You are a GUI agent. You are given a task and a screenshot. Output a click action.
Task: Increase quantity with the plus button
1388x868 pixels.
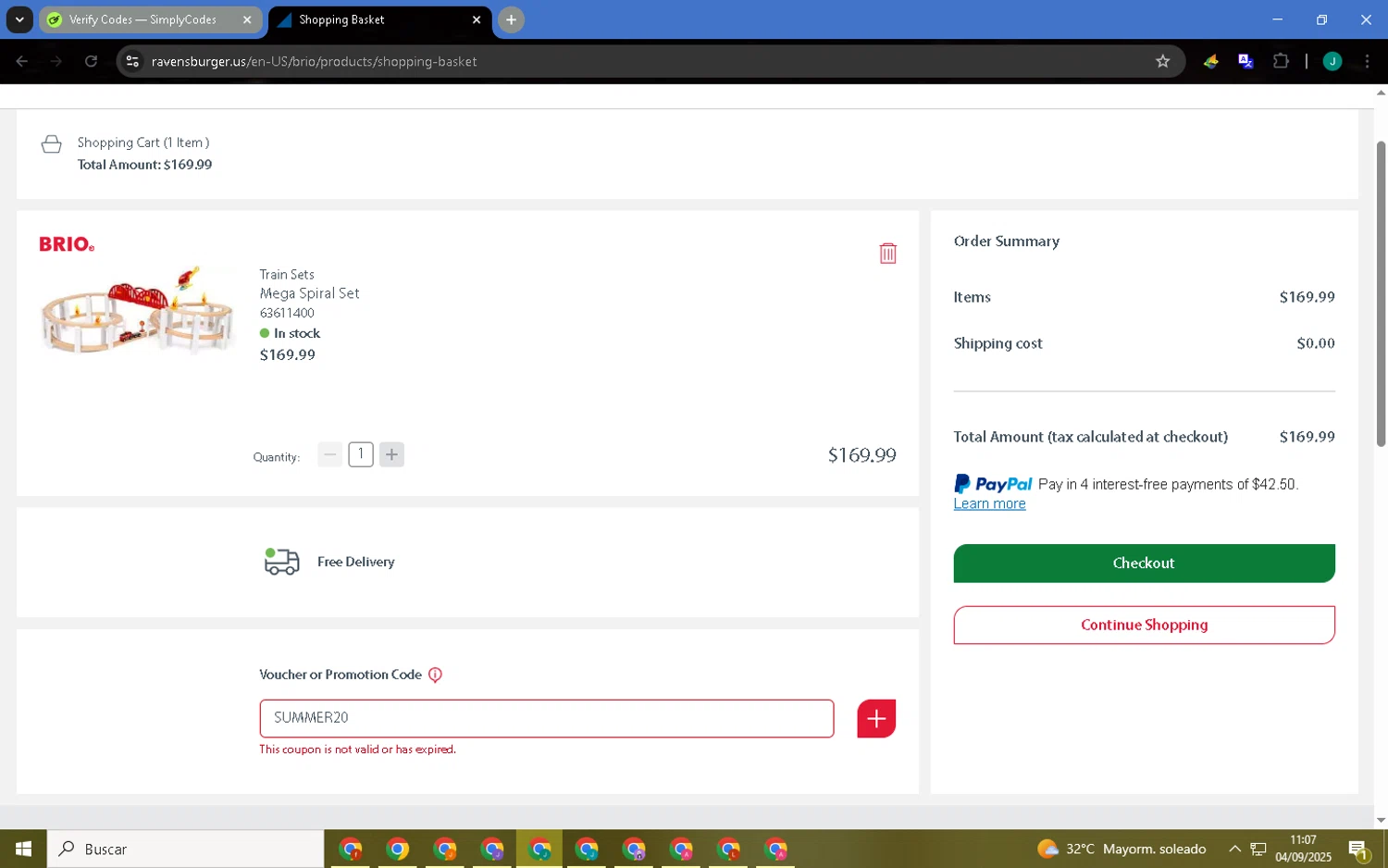point(391,454)
